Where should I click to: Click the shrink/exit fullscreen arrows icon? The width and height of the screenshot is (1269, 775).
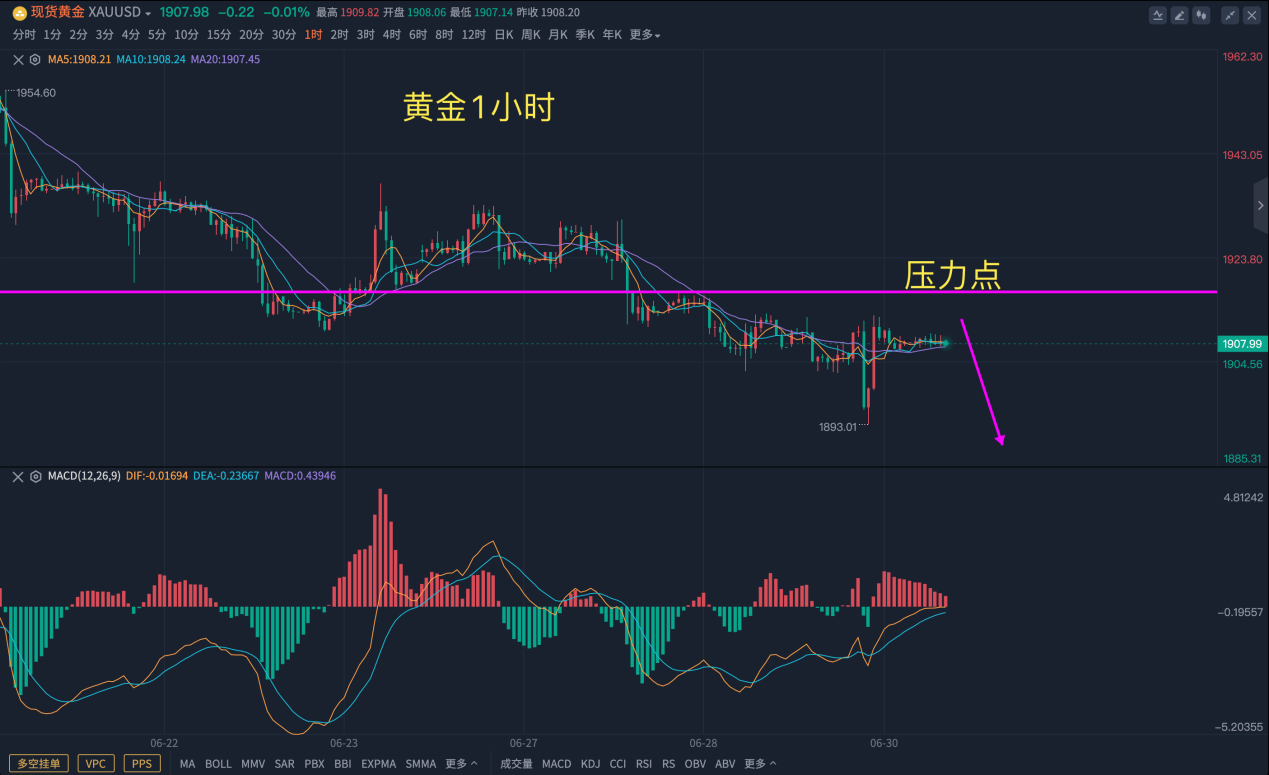[1230, 15]
